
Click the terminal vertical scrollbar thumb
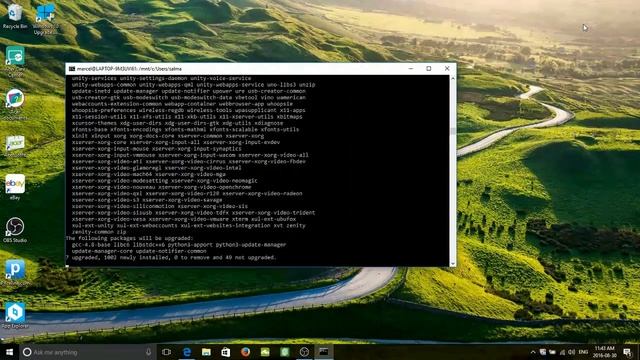pyautogui.click(x=453, y=131)
